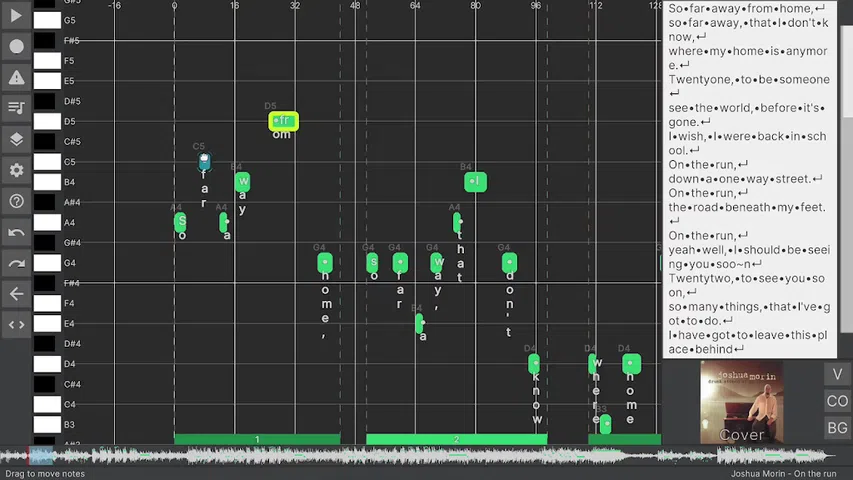Click inside the lyrics text area
This screenshot has height=480, width=853.
(x=750, y=179)
